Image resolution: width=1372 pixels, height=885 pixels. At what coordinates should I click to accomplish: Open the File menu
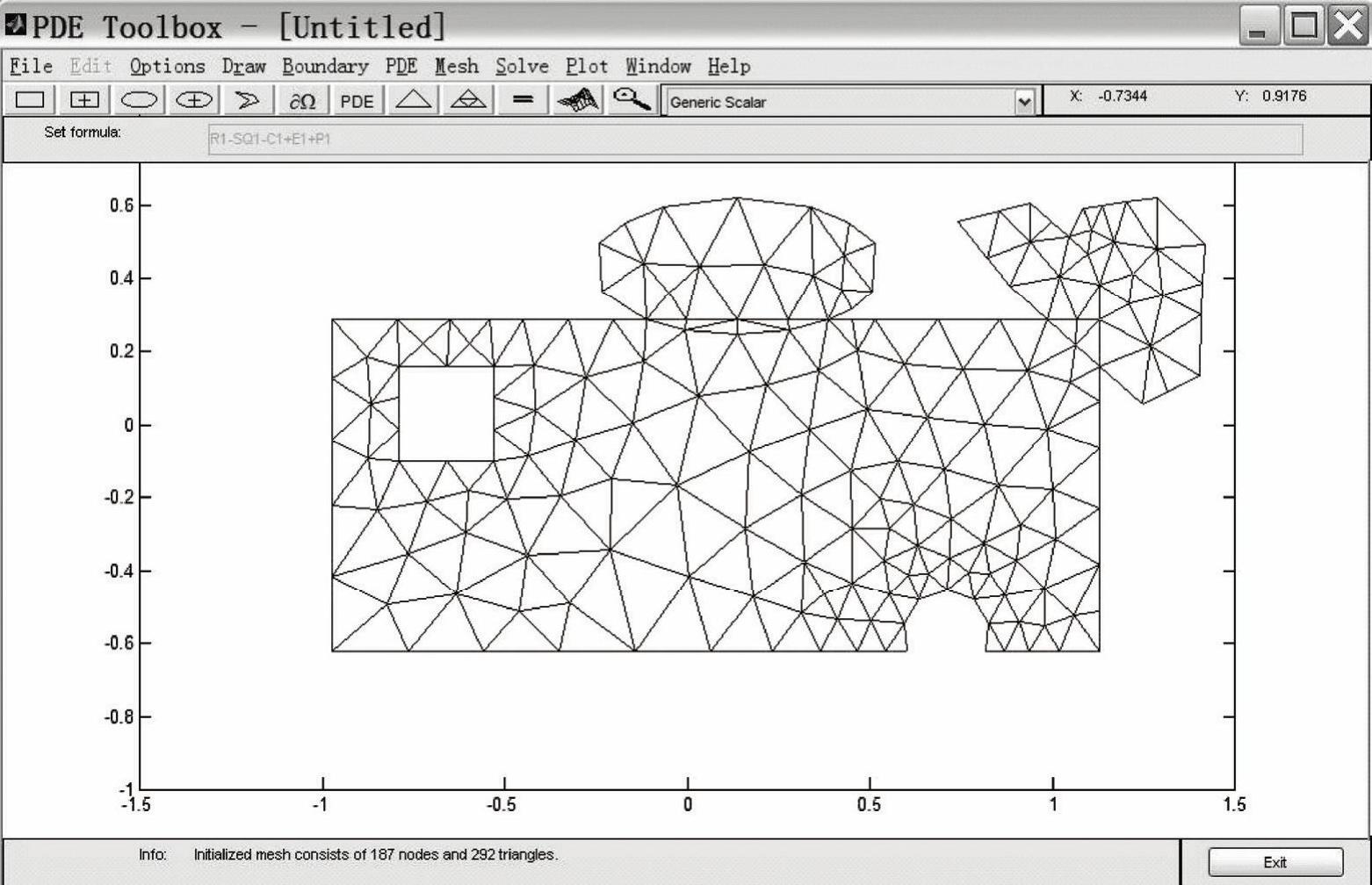[32, 67]
